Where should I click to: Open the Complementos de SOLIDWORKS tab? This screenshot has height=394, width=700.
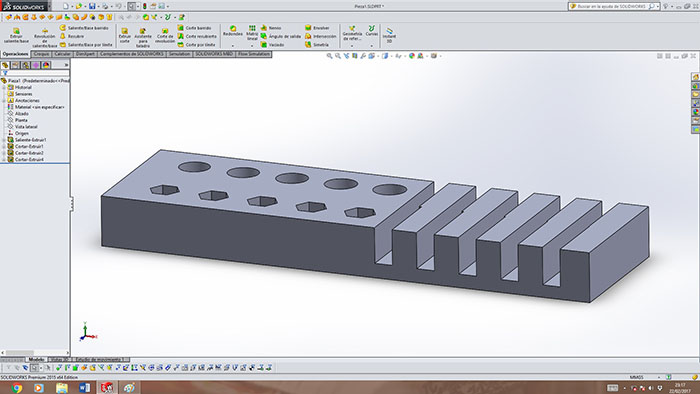click(132, 54)
